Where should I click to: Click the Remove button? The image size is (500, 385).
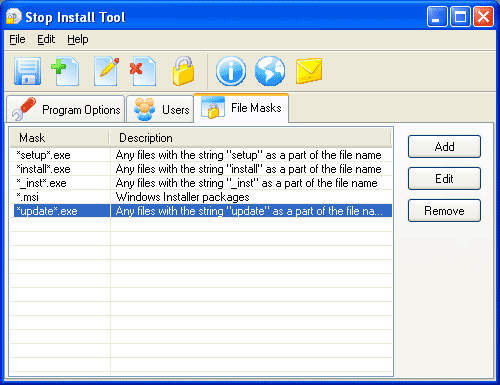(x=444, y=210)
